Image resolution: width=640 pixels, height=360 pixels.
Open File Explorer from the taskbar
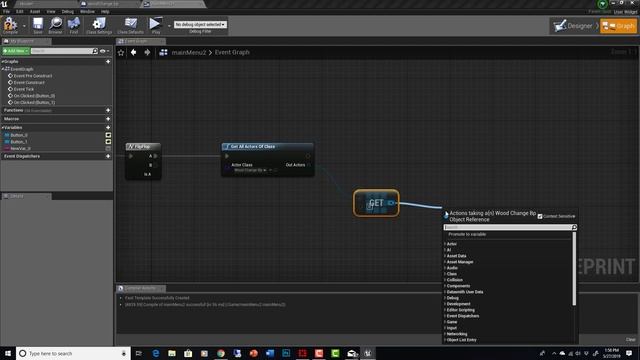point(172,353)
